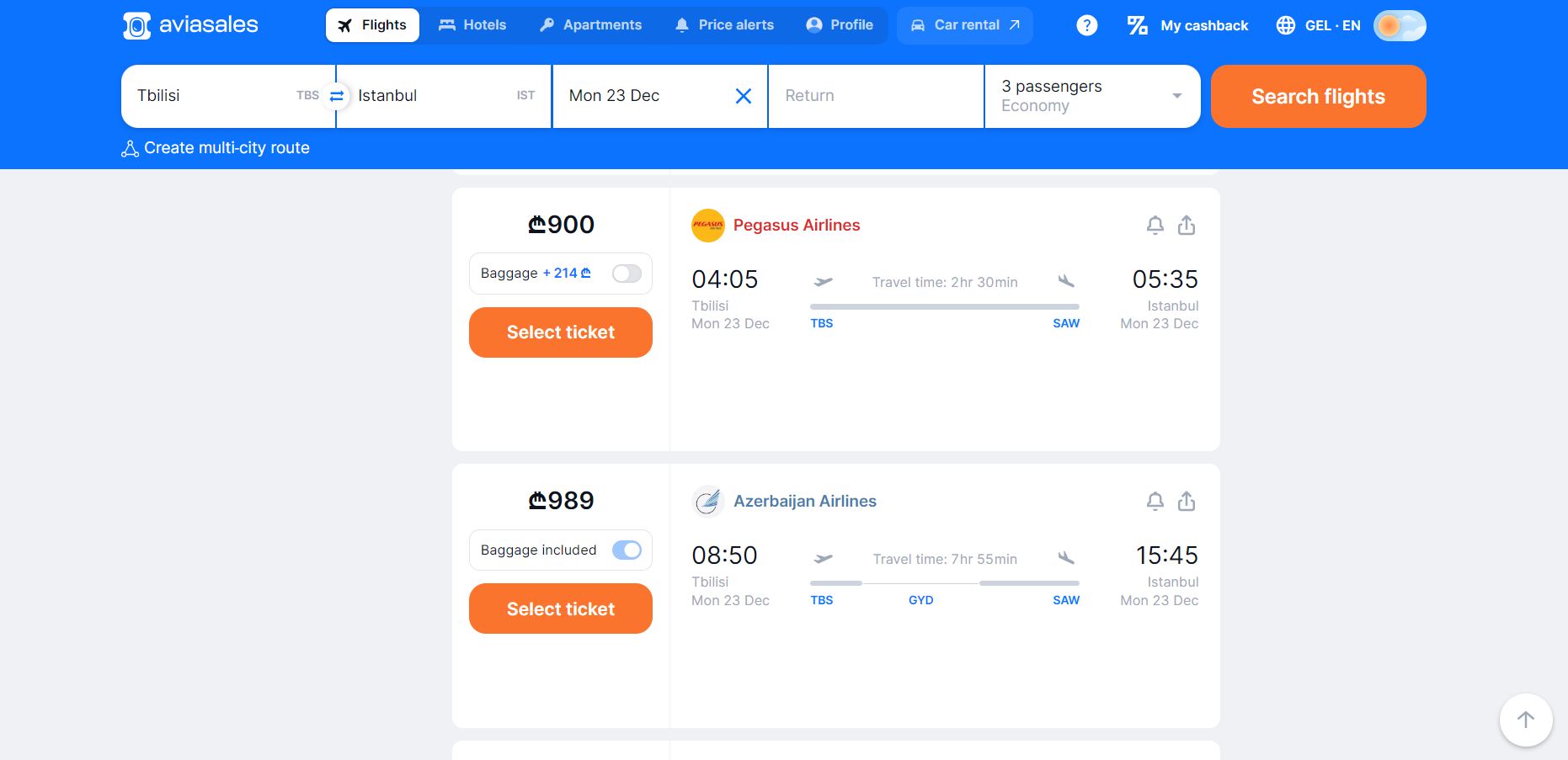Open Pegasus Airlines name link

(x=797, y=226)
